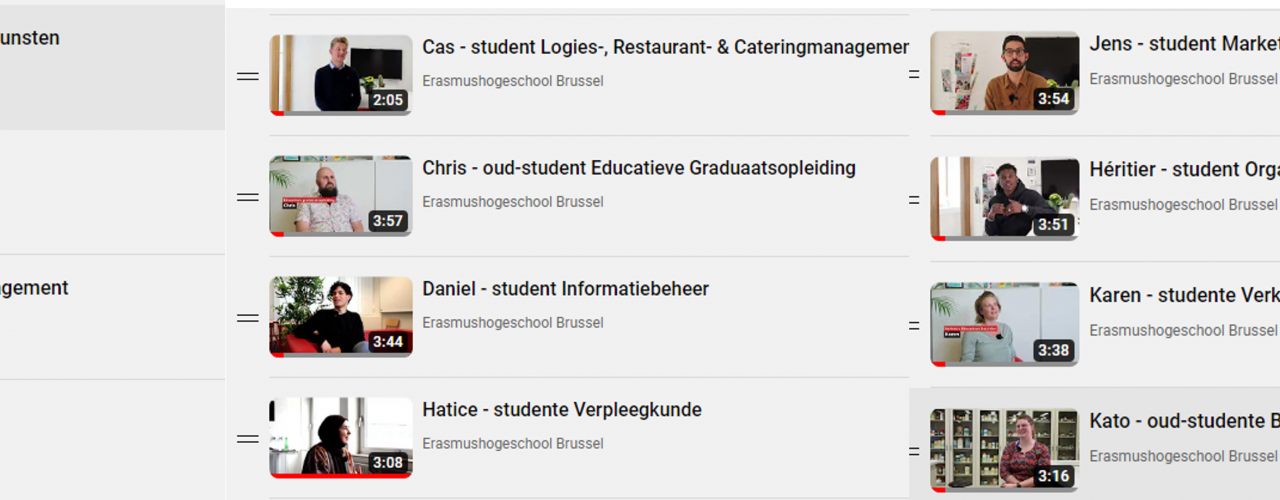Open Héritier student video thumbnail

click(1004, 199)
